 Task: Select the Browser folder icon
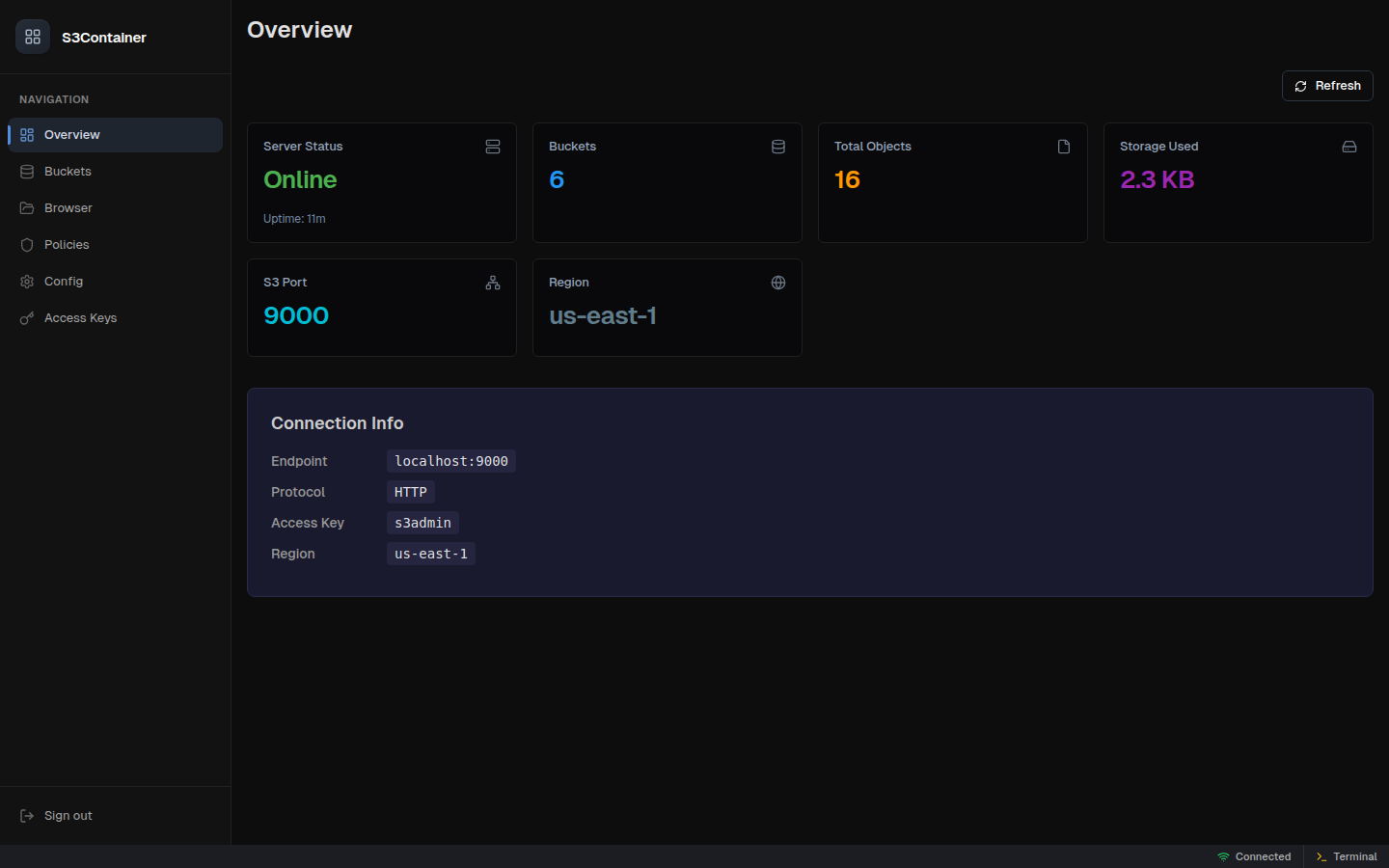pos(27,207)
